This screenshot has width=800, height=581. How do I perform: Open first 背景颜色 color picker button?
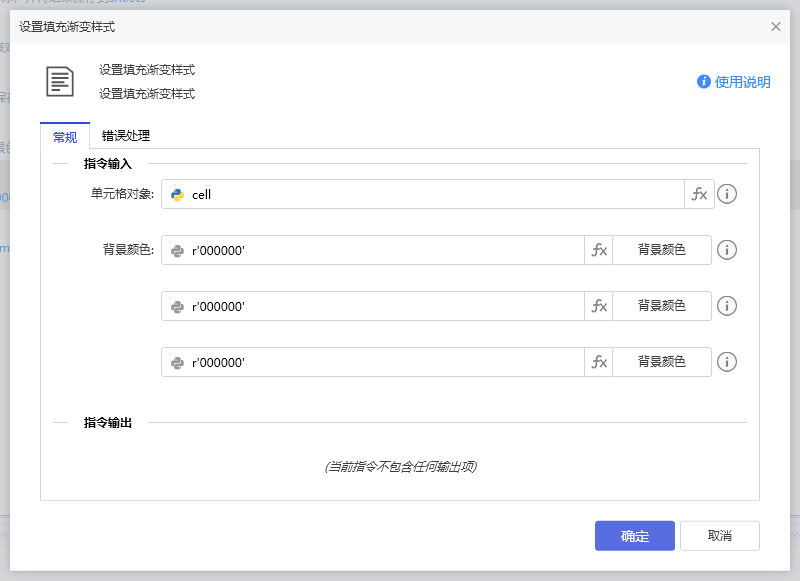[662, 250]
